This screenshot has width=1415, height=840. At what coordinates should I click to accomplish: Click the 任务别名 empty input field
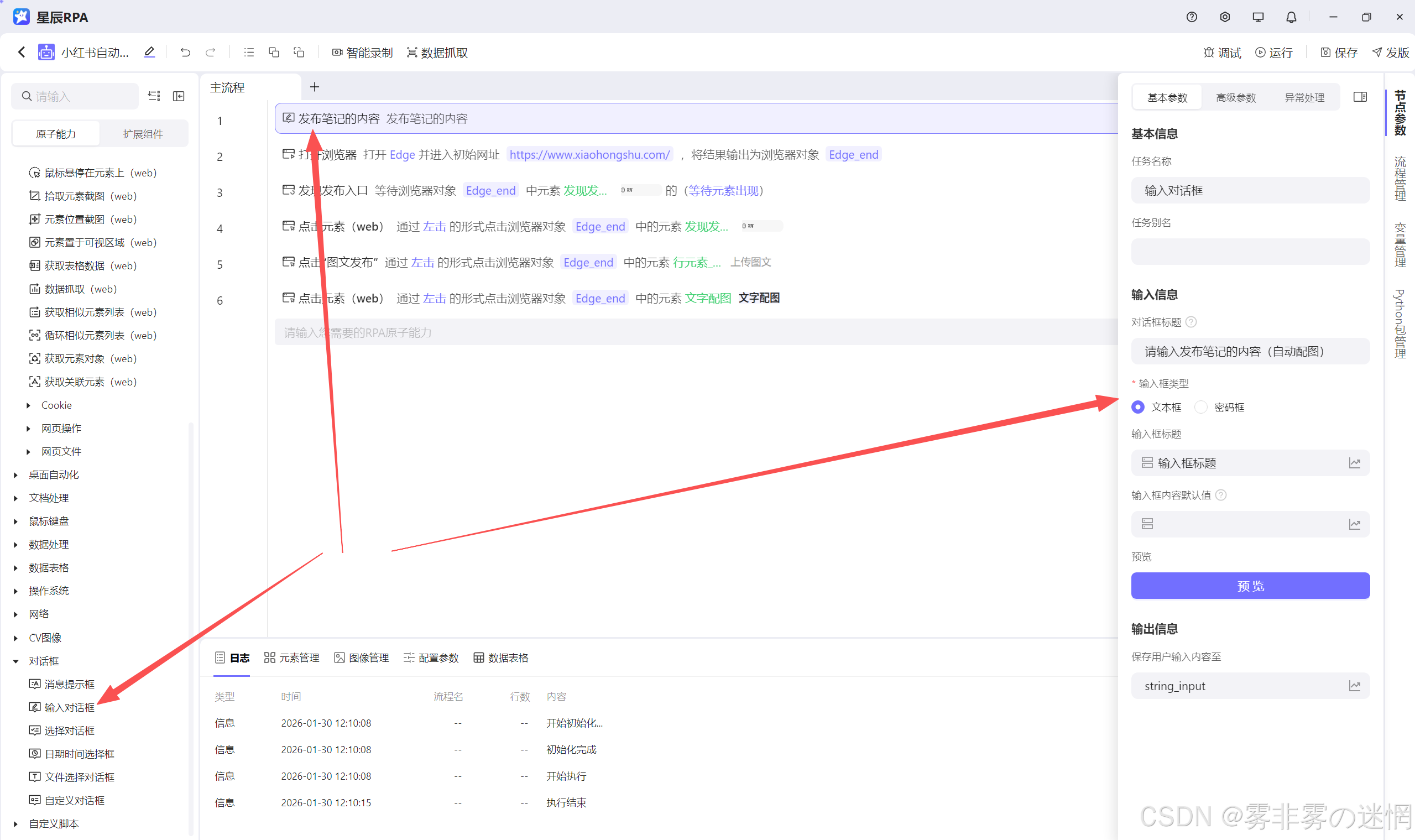[1250, 252]
